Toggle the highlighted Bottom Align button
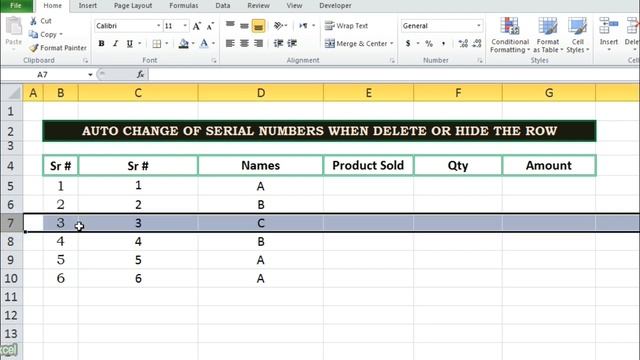The width and height of the screenshot is (640, 360). pos(258,26)
